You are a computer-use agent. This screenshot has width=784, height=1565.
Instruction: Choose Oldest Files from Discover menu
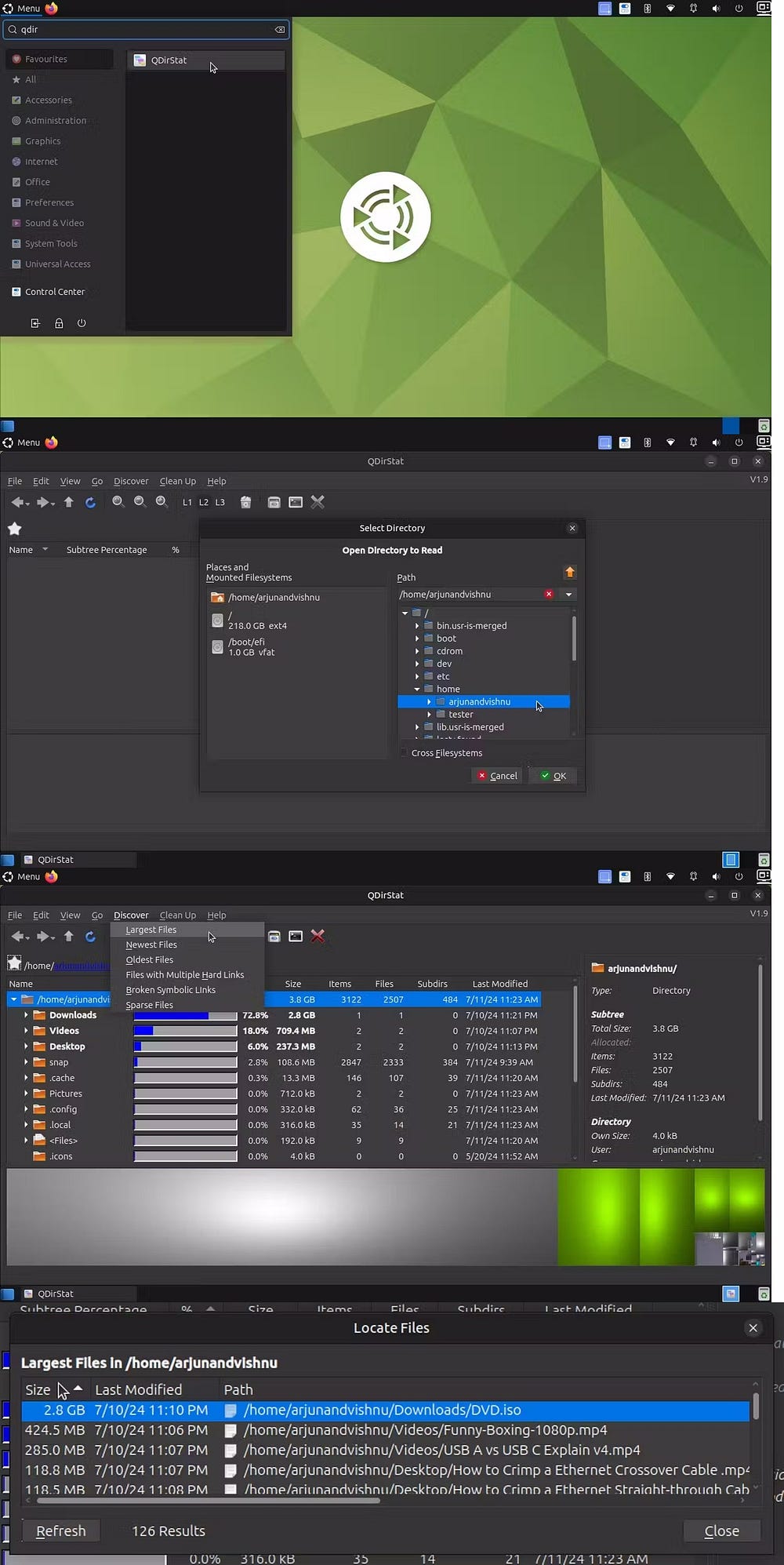(x=187, y=959)
